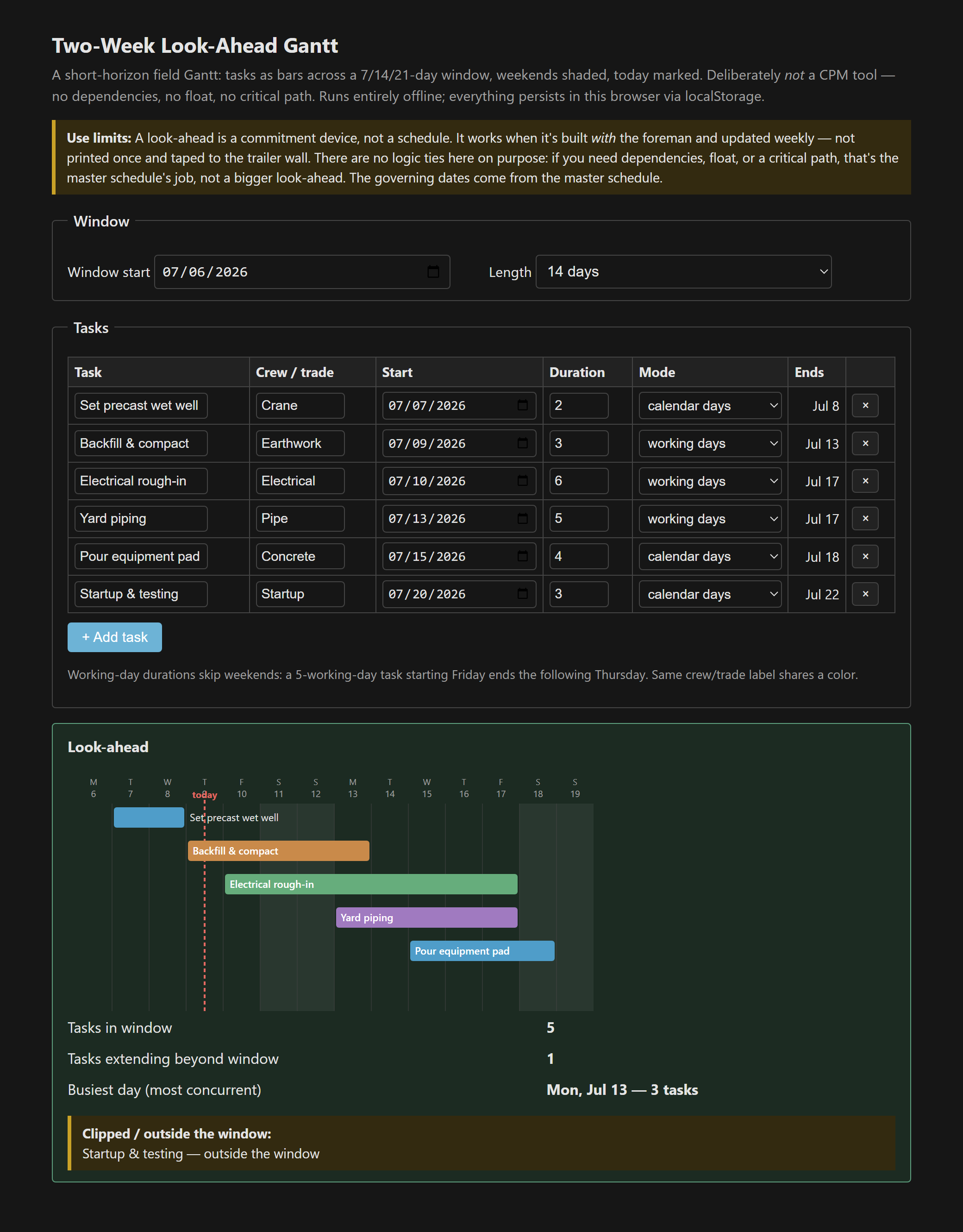Screen dimensions: 963x1232
Task: Select the purple Yard piping bar
Action: (427, 917)
